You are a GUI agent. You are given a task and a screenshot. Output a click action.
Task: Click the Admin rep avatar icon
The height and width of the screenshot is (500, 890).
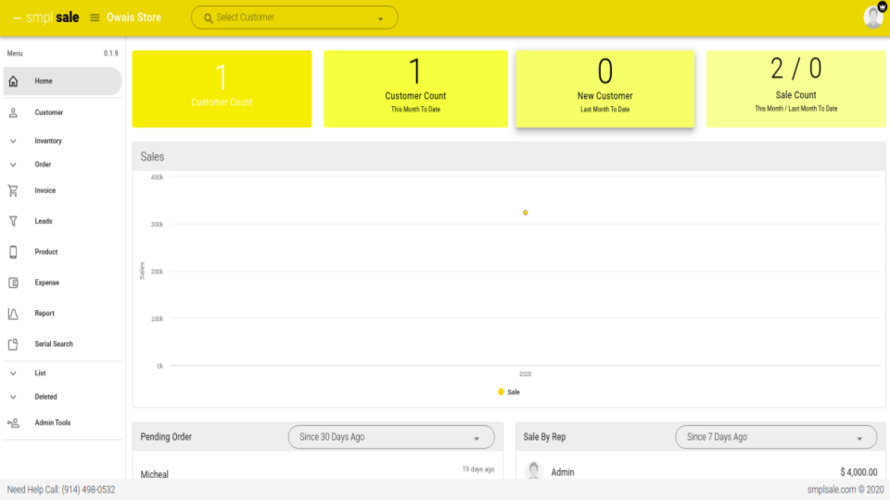tap(534, 471)
